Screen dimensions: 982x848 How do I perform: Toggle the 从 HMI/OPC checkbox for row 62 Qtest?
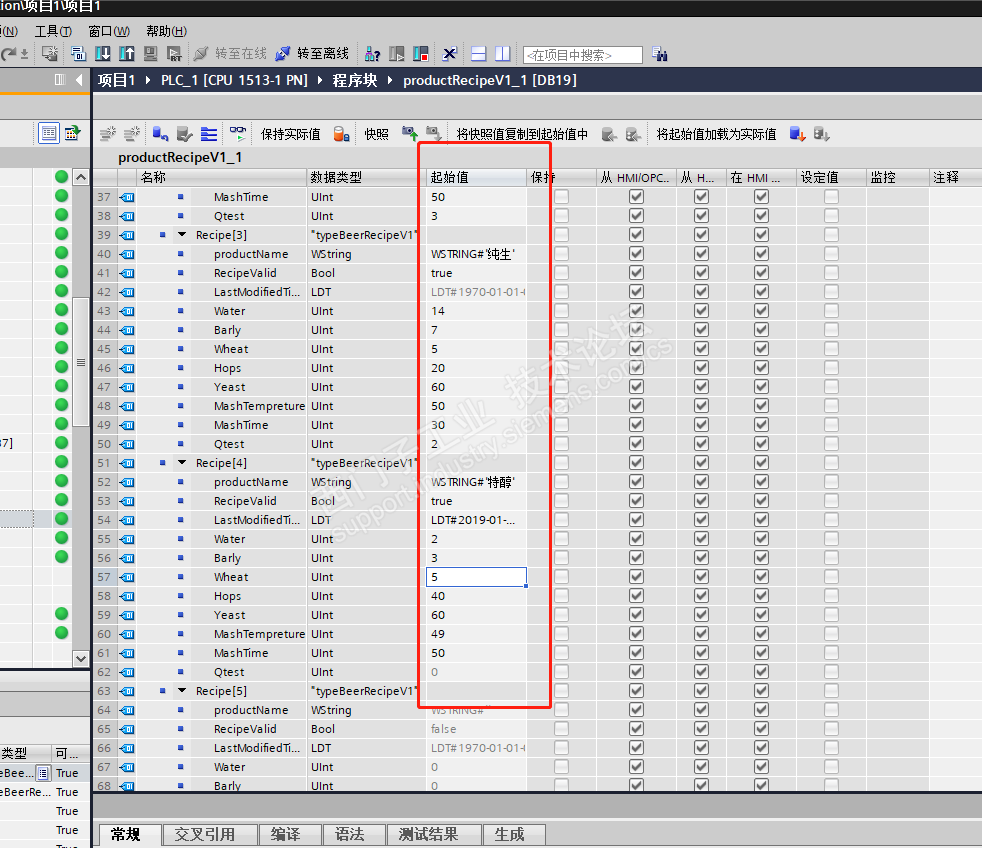[x=636, y=671]
